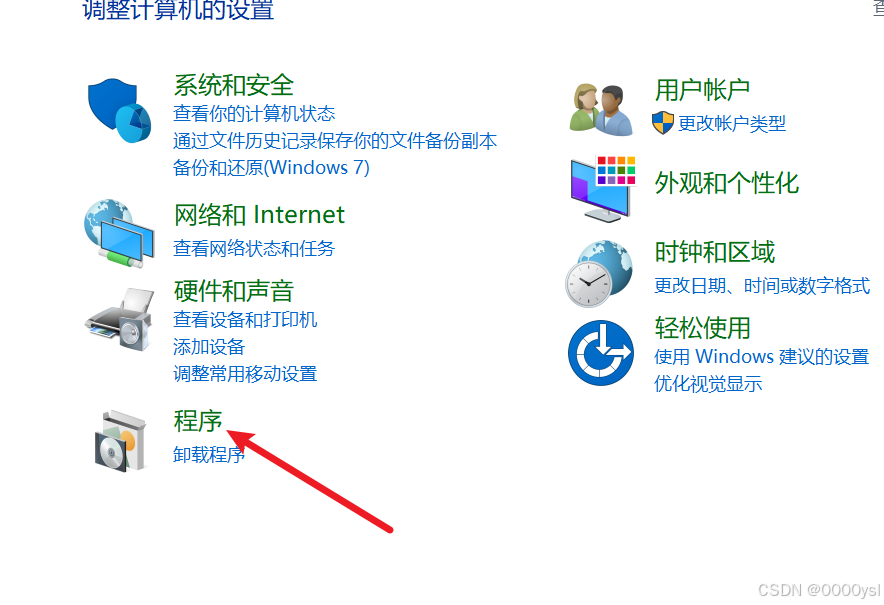Image resolution: width=884 pixels, height=605 pixels.
Task: Open the 卸载程序 link
Action: point(209,454)
